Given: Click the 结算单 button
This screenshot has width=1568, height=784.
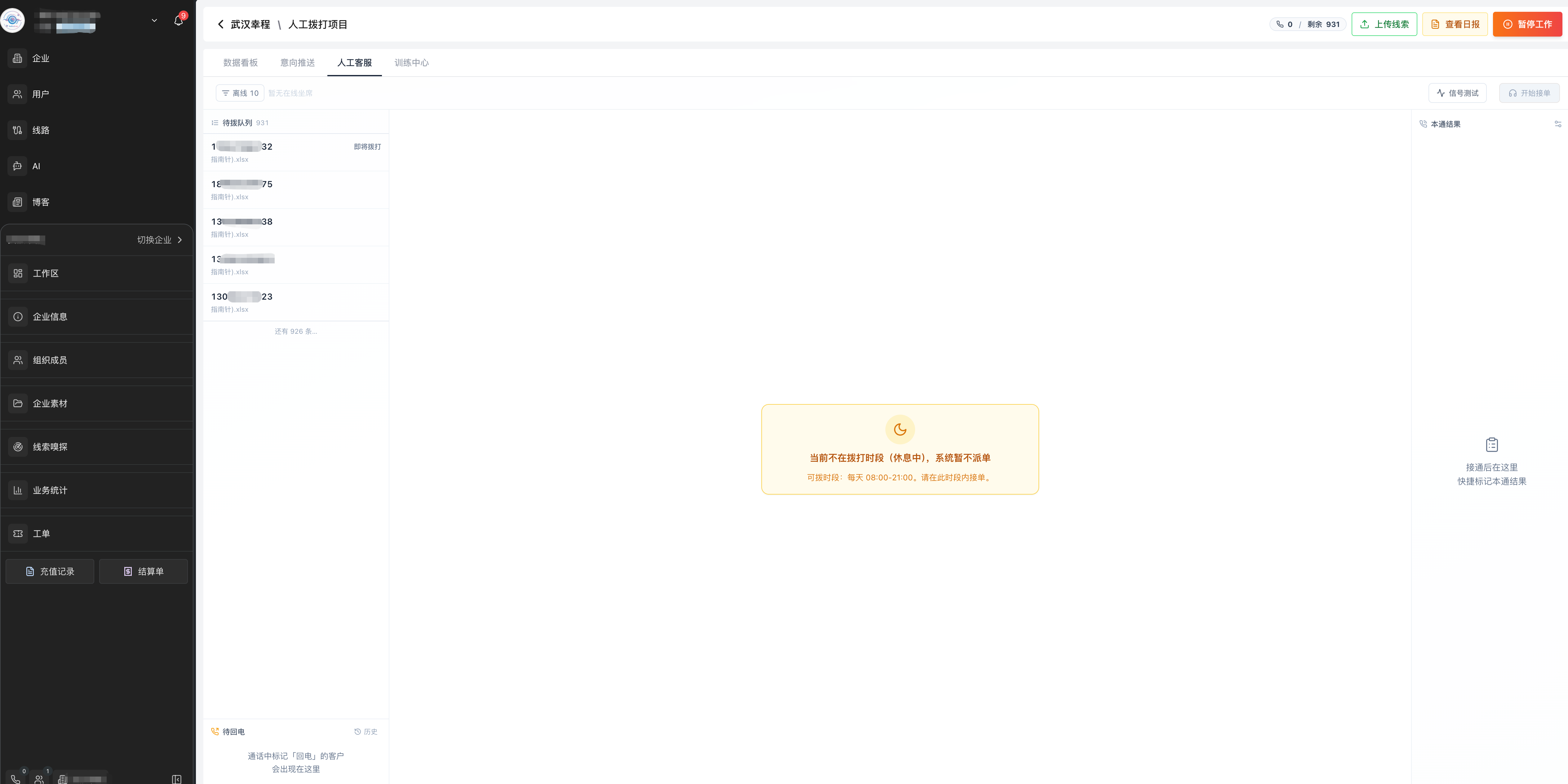Looking at the screenshot, I should (x=144, y=572).
